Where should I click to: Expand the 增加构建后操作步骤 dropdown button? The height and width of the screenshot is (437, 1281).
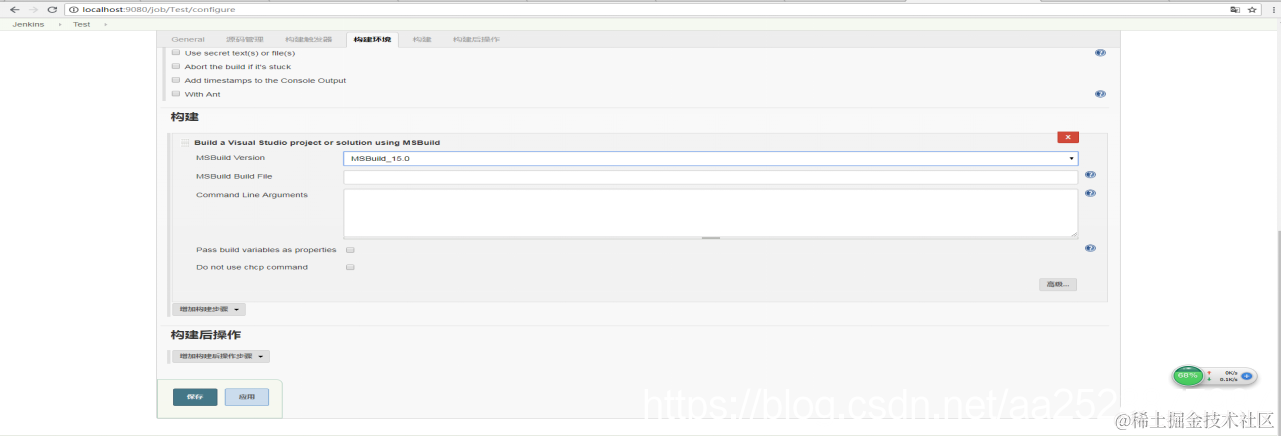(221, 356)
